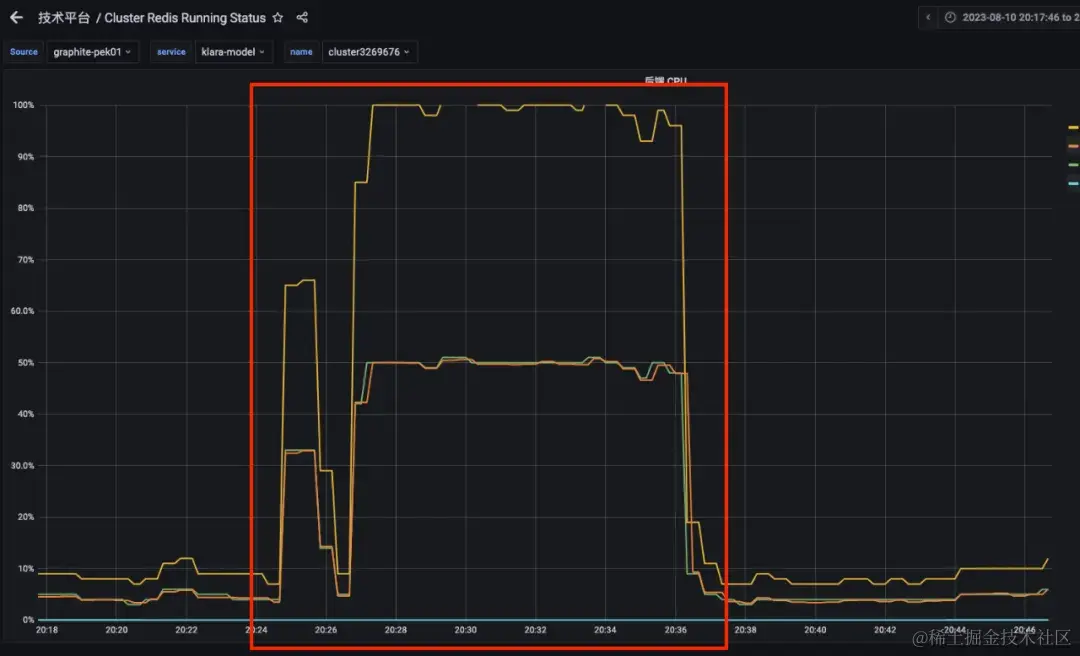The image size is (1080, 656).
Task: Select the yellow legend series swatch
Action: (x=1073, y=127)
